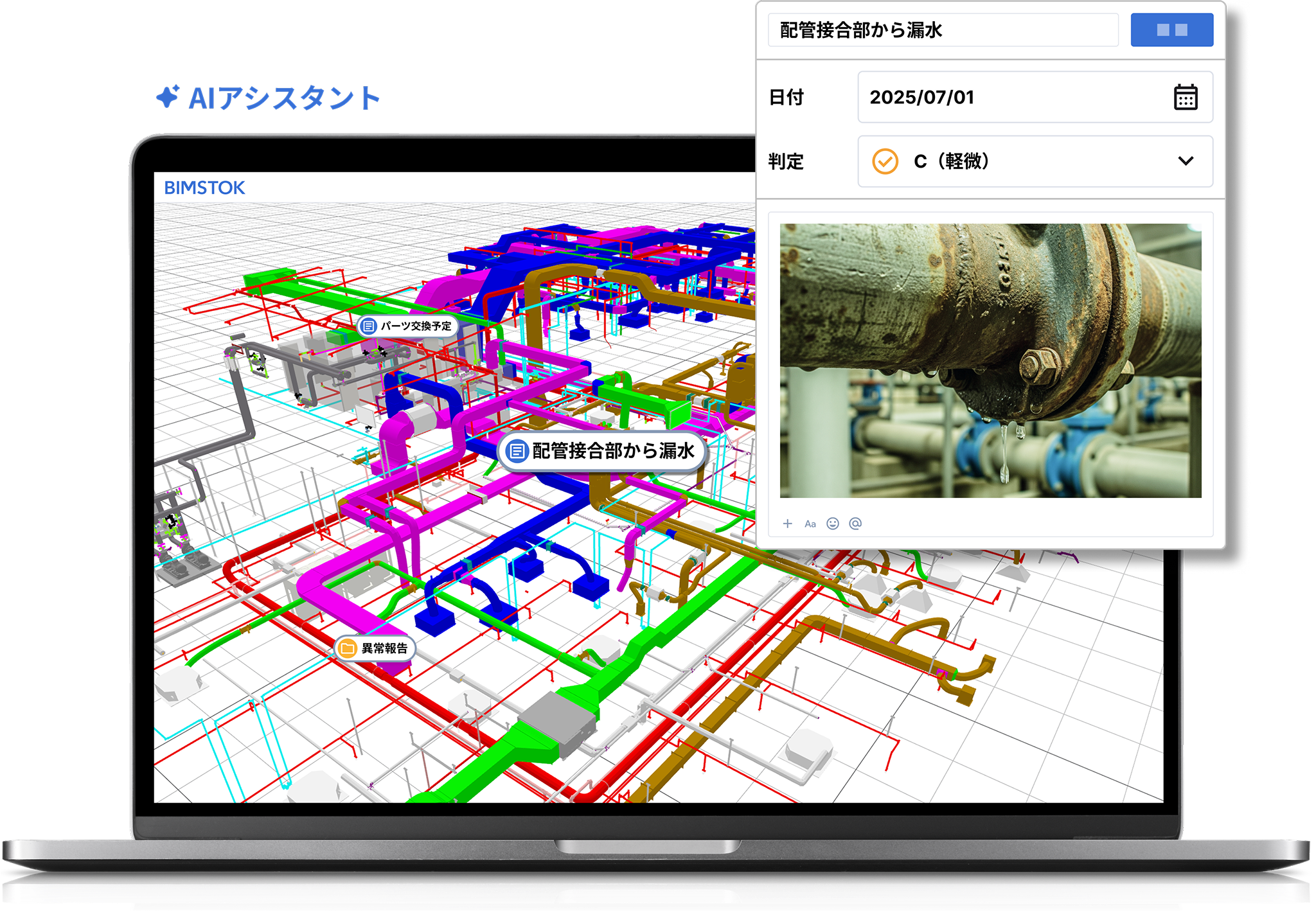Select the 異常報告 annotation tag
1316x911 pixels.
coord(375,648)
